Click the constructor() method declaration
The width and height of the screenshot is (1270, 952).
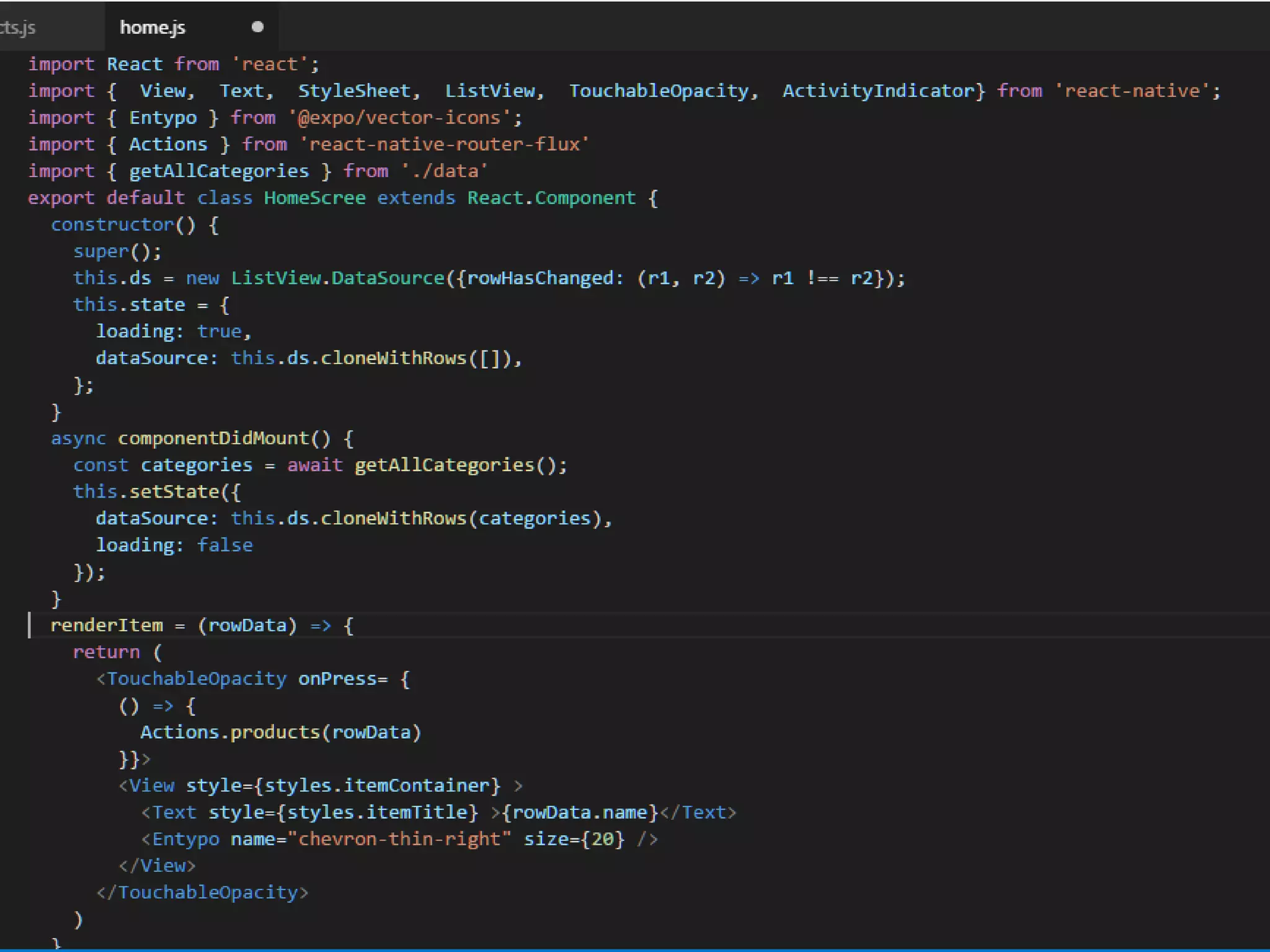click(x=112, y=224)
